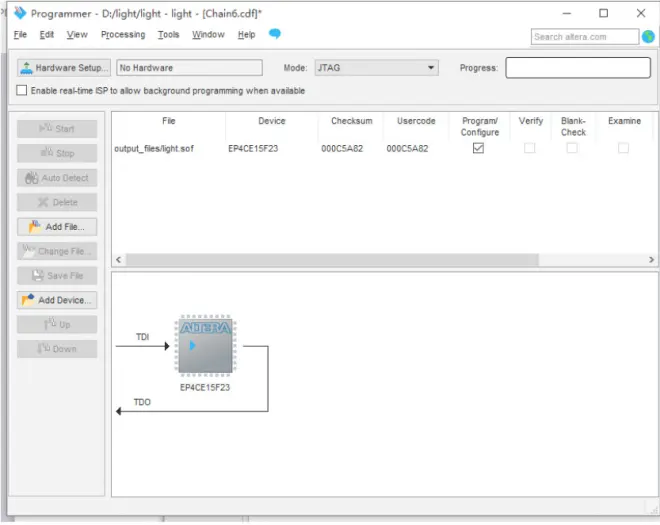Image resolution: width=660 pixels, height=525 pixels.
Task: Click horizontal scrollbar left arrow
Action: point(119,260)
